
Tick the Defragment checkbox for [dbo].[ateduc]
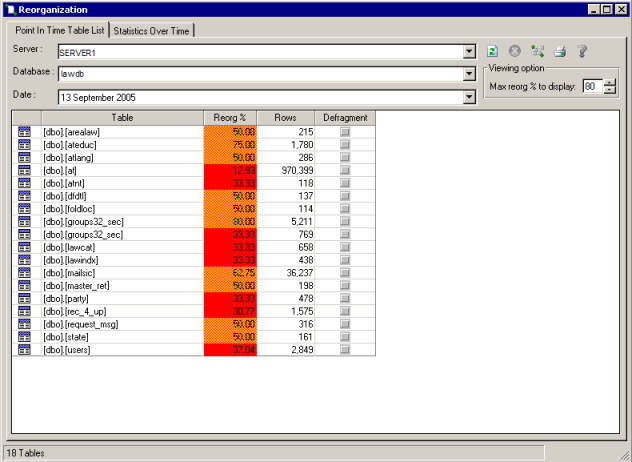345,145
